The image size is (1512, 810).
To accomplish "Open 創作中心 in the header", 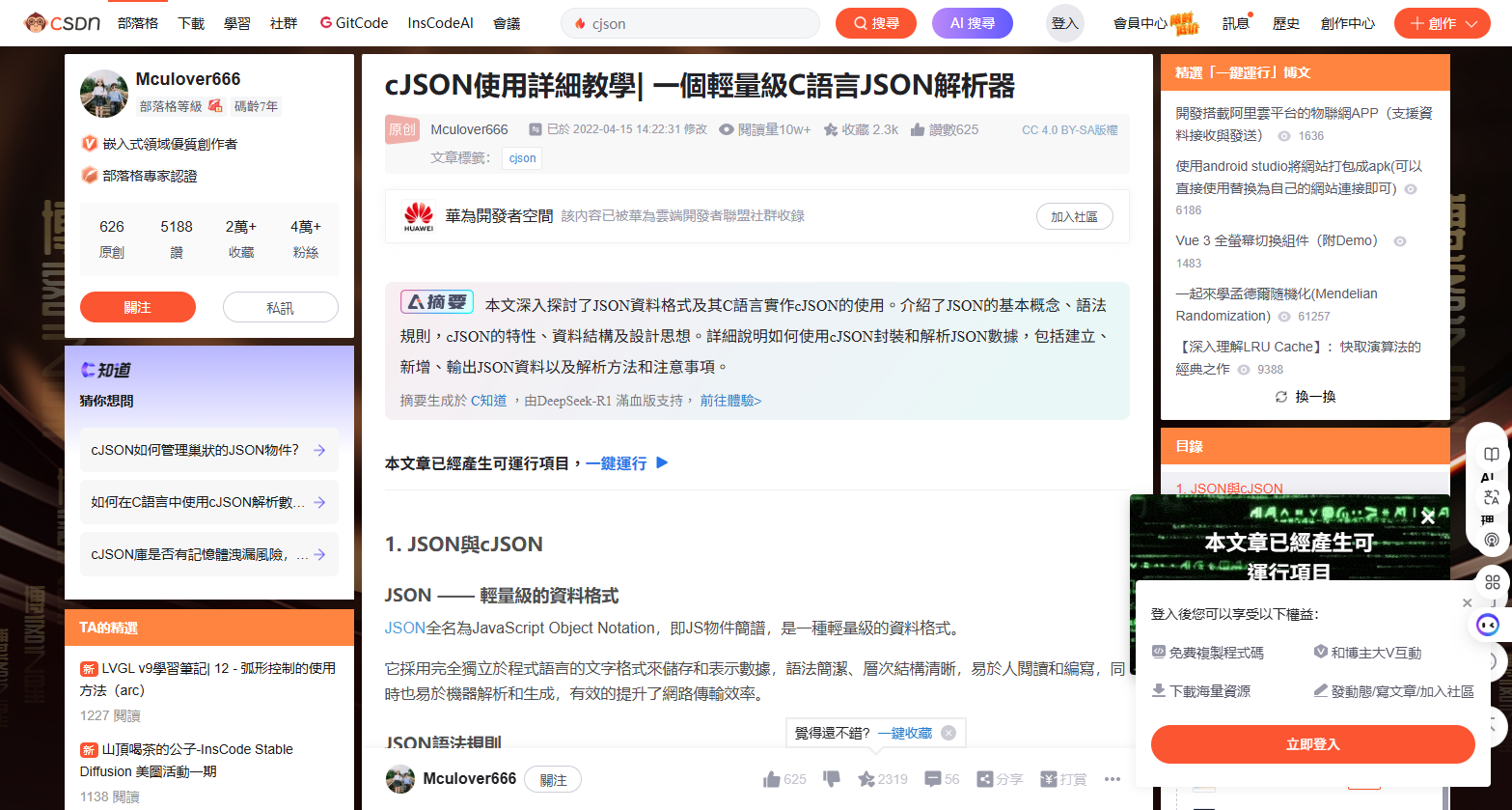I will tap(1348, 23).
